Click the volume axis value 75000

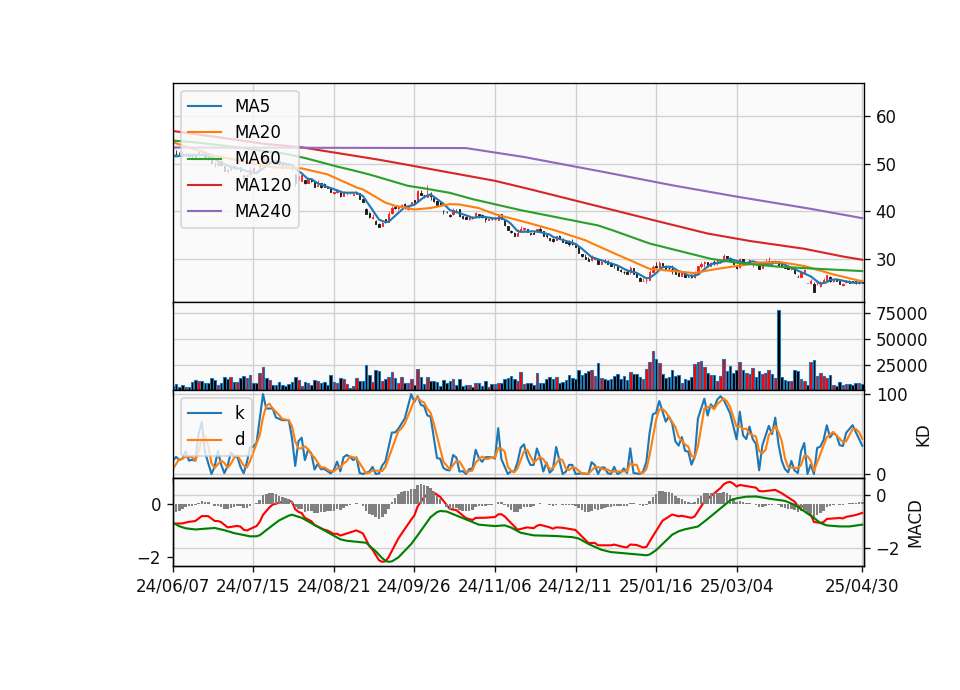coord(902,313)
